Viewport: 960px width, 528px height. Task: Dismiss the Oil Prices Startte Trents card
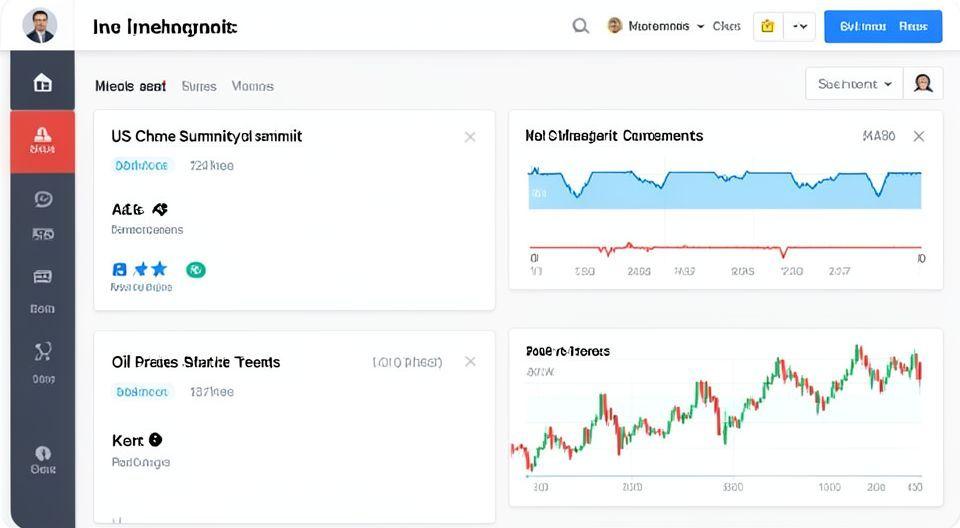[470, 362]
